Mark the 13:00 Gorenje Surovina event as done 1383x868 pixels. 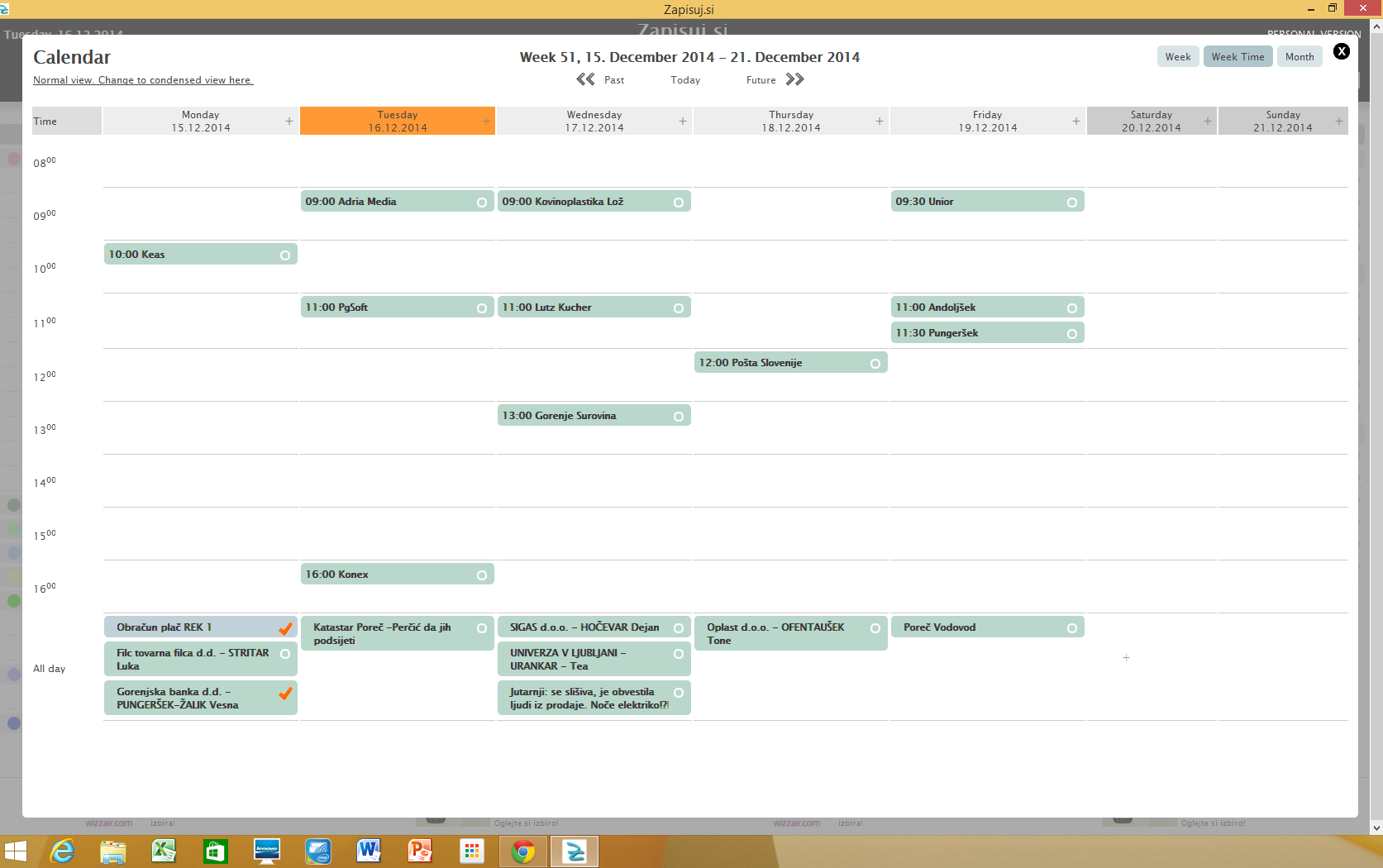tap(679, 417)
